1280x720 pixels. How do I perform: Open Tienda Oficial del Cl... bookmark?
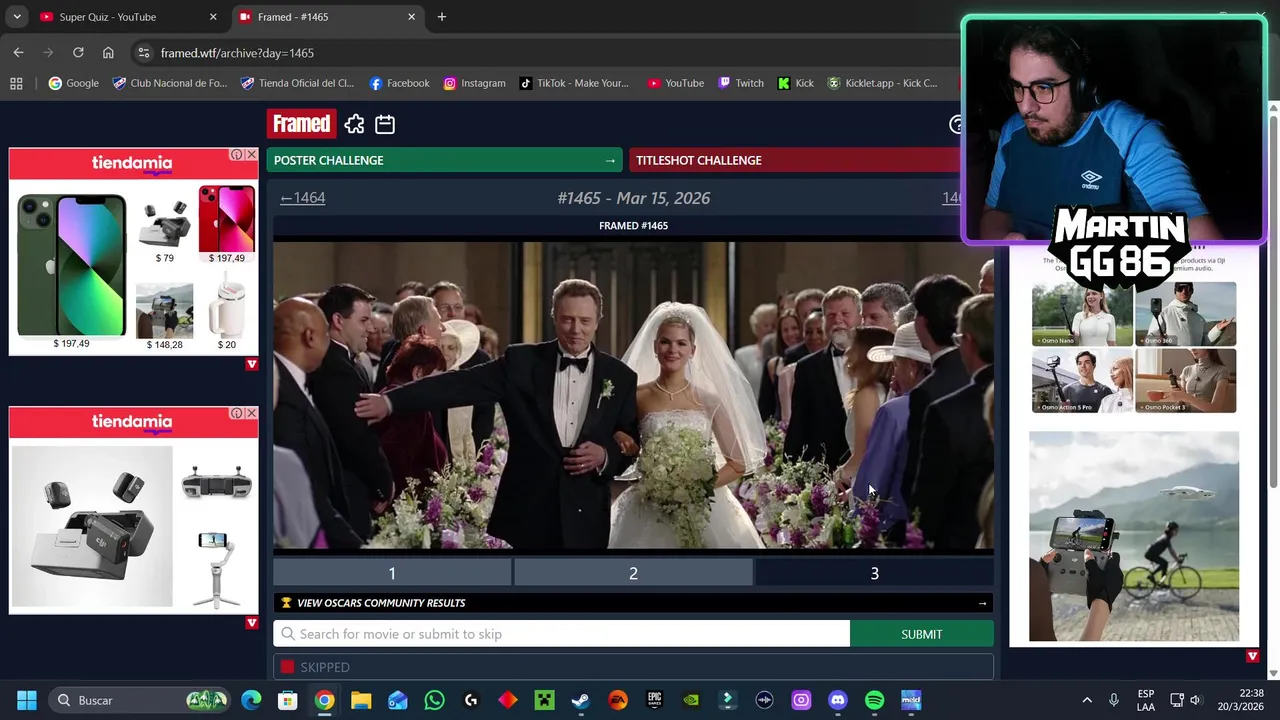click(x=298, y=83)
